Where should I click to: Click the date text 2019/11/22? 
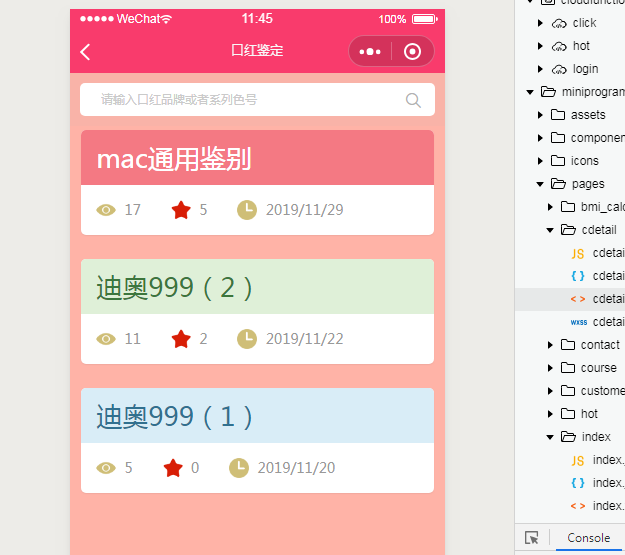305,339
